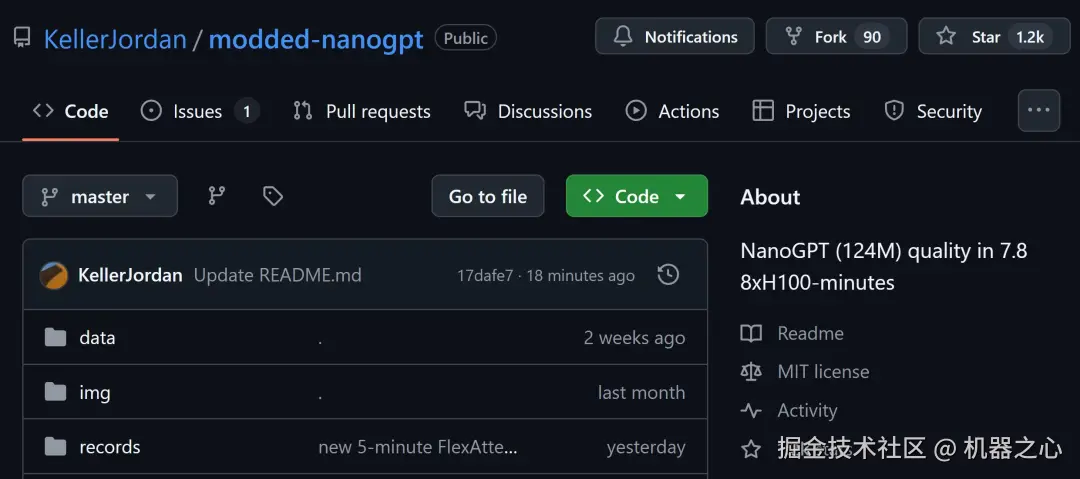Switch to the Issues tab

coord(197,111)
